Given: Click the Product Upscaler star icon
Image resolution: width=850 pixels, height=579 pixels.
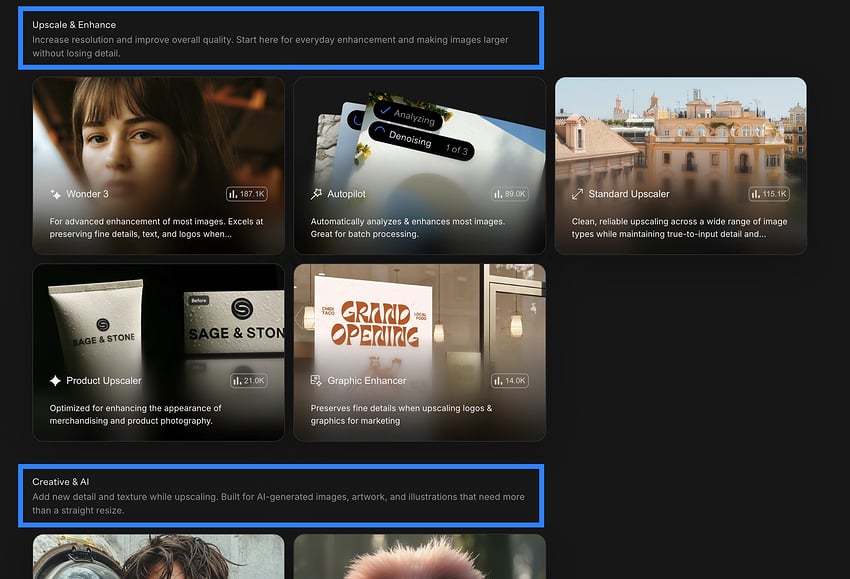Looking at the screenshot, I should point(55,381).
